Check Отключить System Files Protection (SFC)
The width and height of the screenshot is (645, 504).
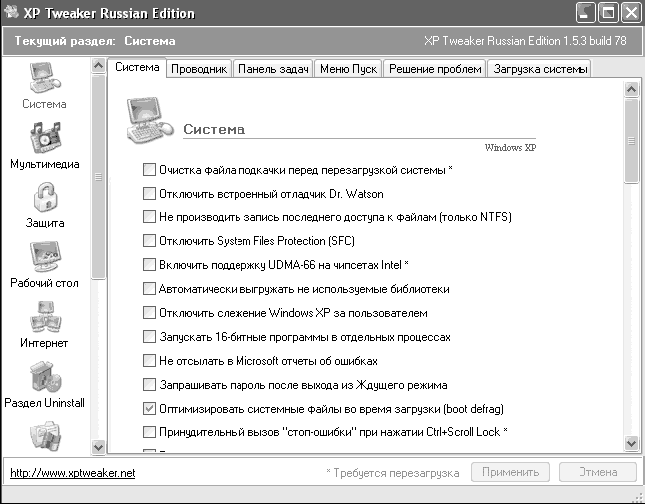tap(149, 240)
